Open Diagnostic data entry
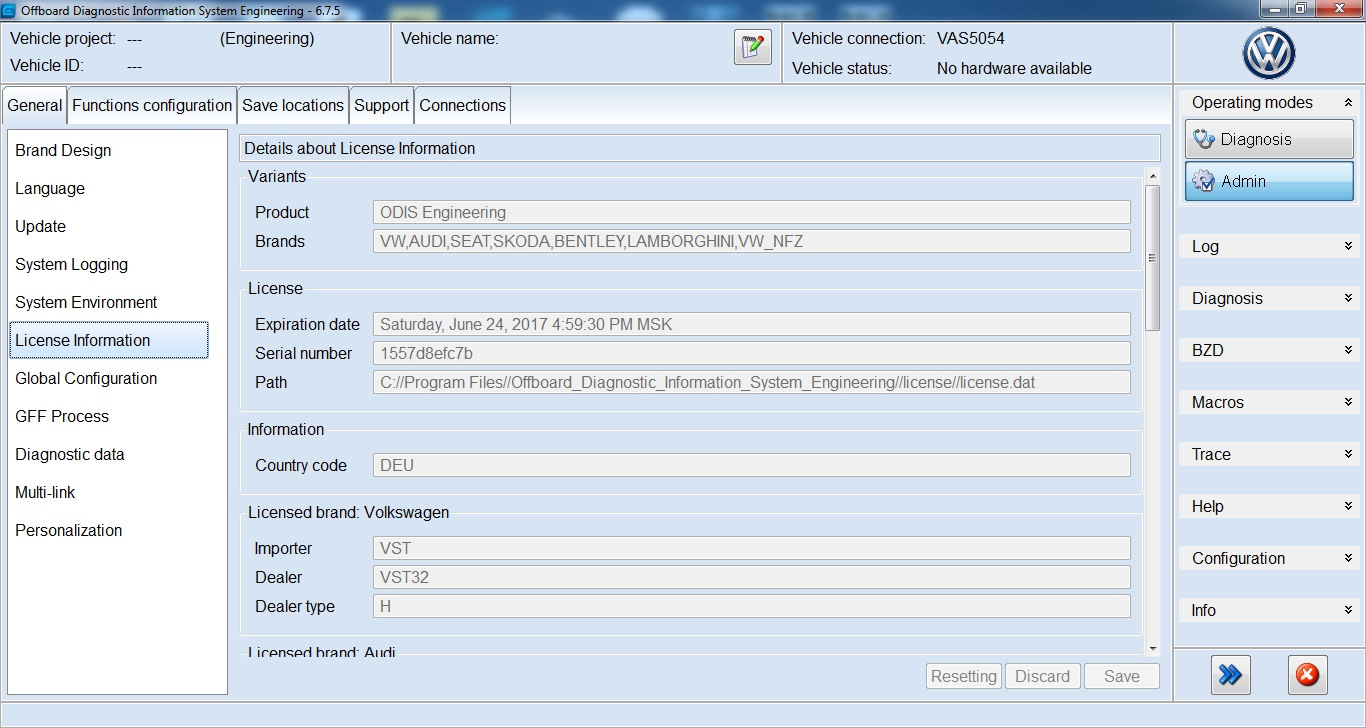 coord(108,454)
